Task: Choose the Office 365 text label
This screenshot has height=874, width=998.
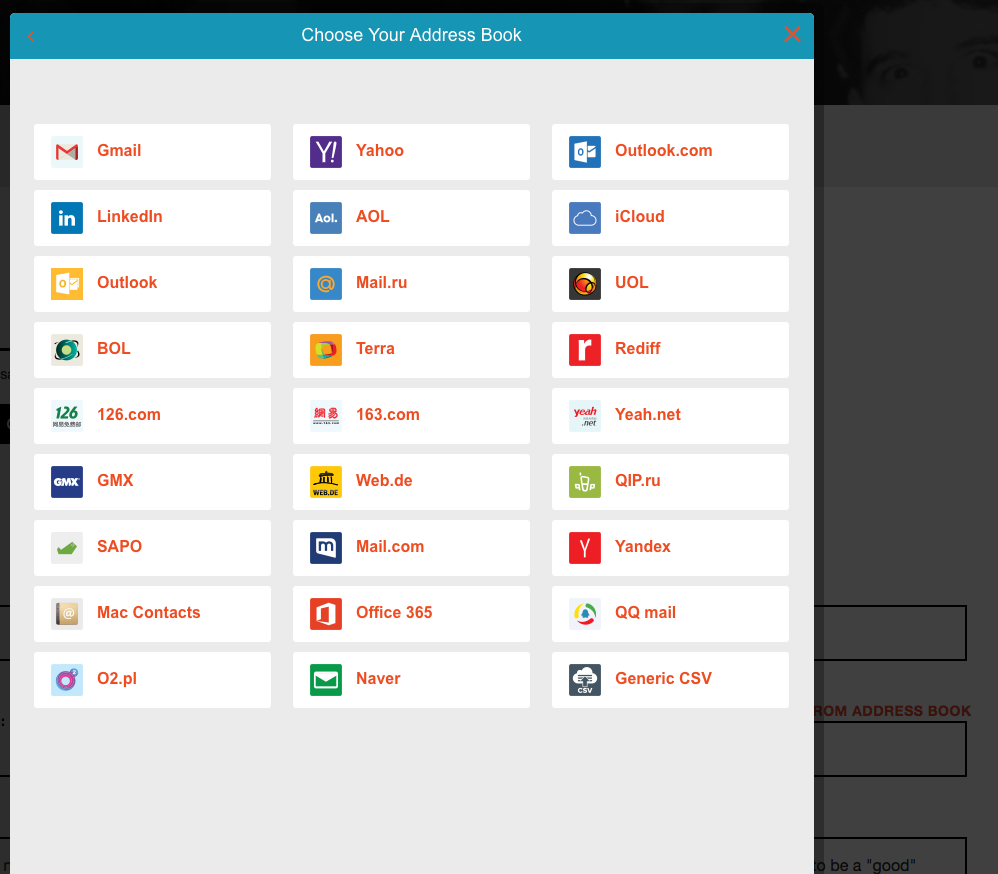Action: coord(394,613)
